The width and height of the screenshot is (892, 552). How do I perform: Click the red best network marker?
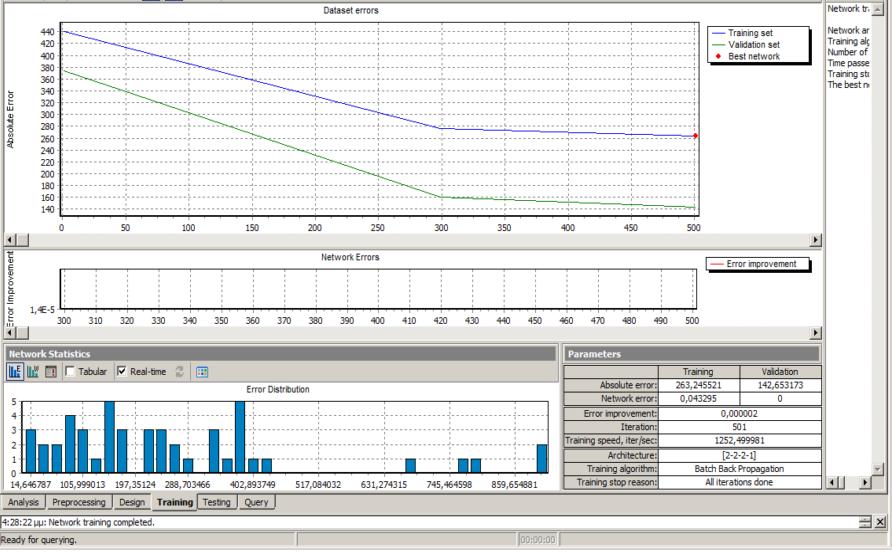695,136
